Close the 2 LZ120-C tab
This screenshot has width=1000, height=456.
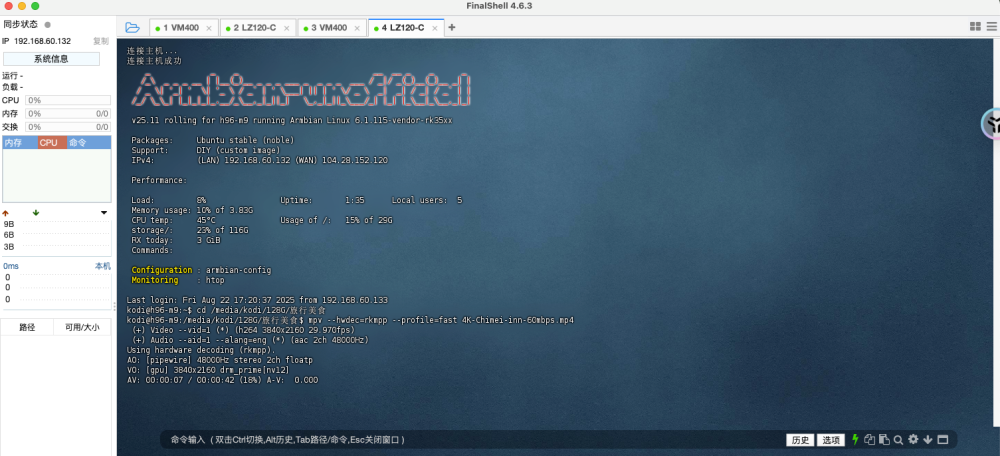tap(286, 28)
